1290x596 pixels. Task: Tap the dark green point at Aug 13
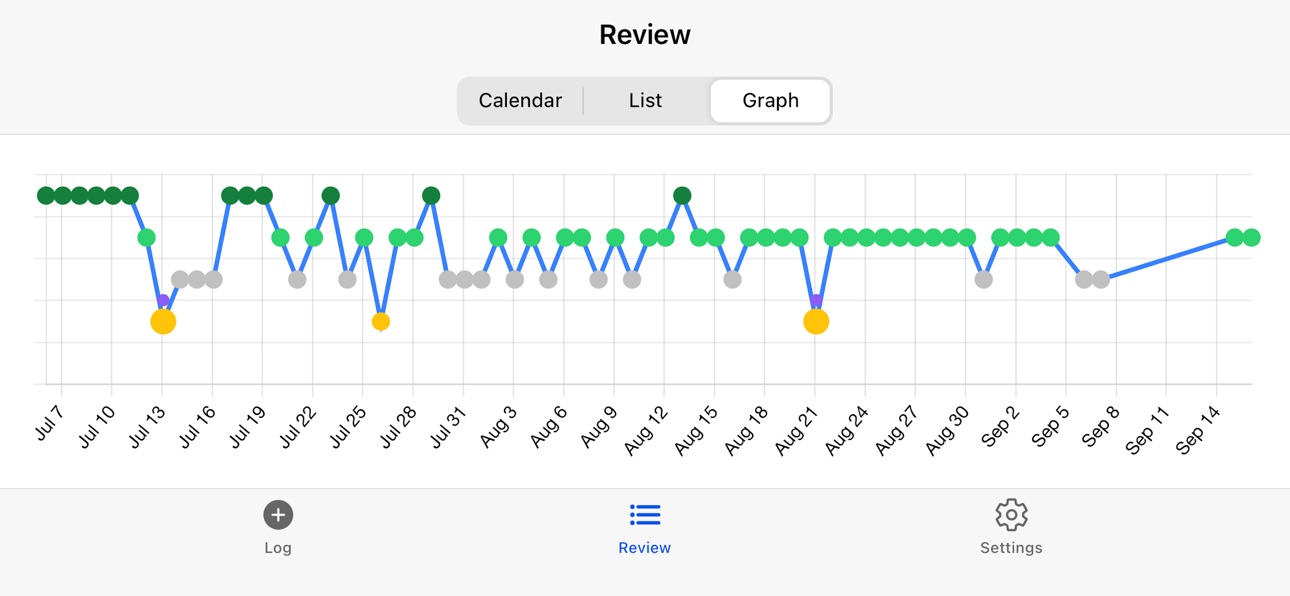[x=682, y=195]
